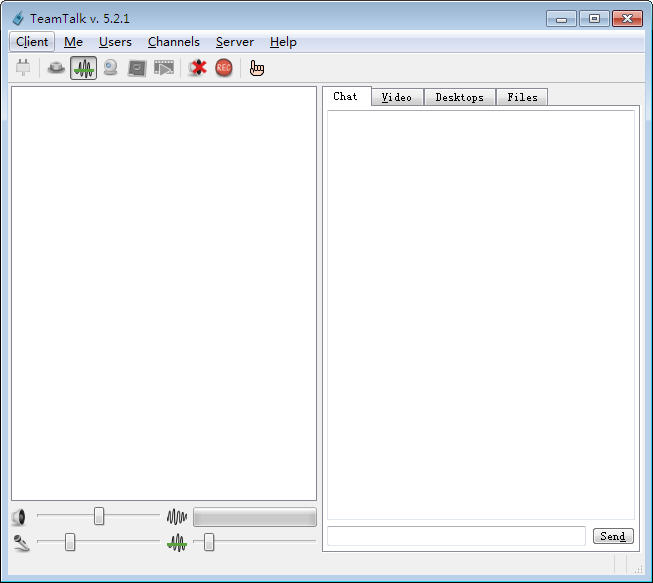This screenshot has width=653, height=583.
Task: Open the Client menu
Action: point(32,42)
